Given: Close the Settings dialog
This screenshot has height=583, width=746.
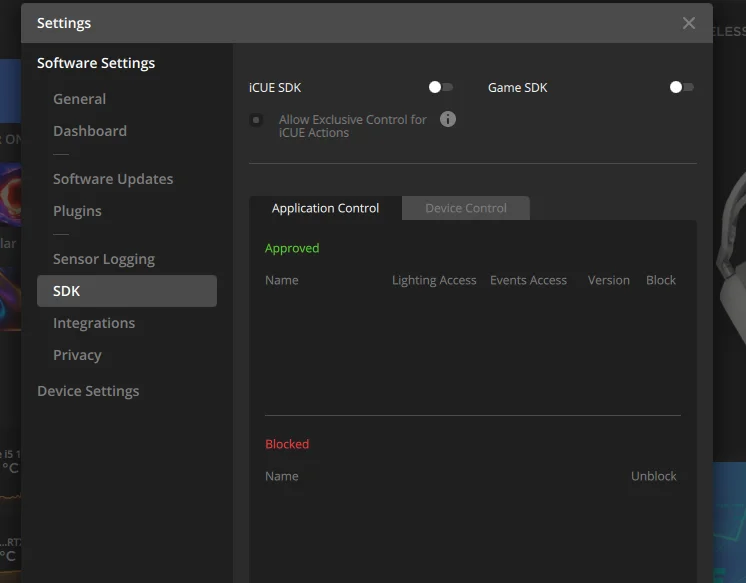Looking at the screenshot, I should coord(689,23).
